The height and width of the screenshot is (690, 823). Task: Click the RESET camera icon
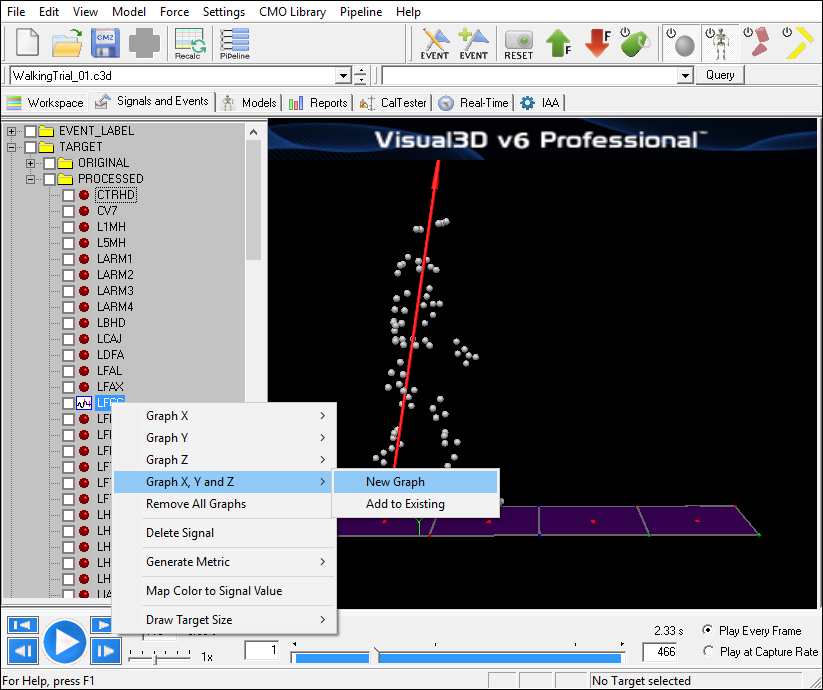[x=519, y=44]
